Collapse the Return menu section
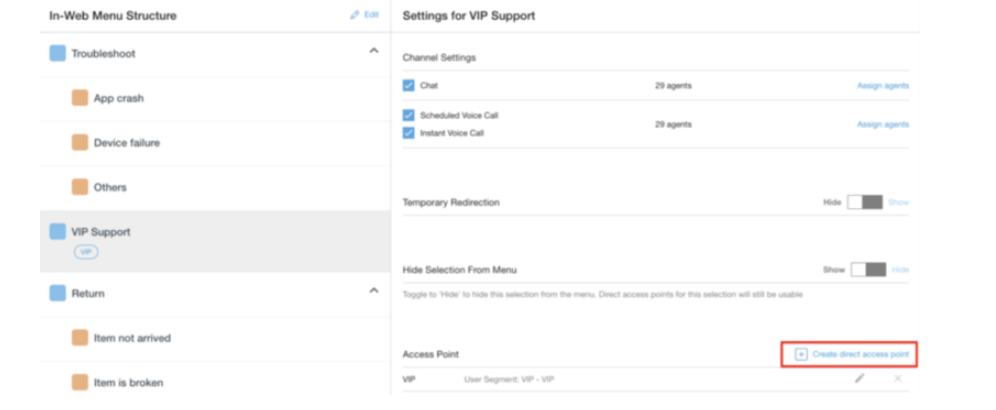This screenshot has height=410, width=996. (x=374, y=291)
